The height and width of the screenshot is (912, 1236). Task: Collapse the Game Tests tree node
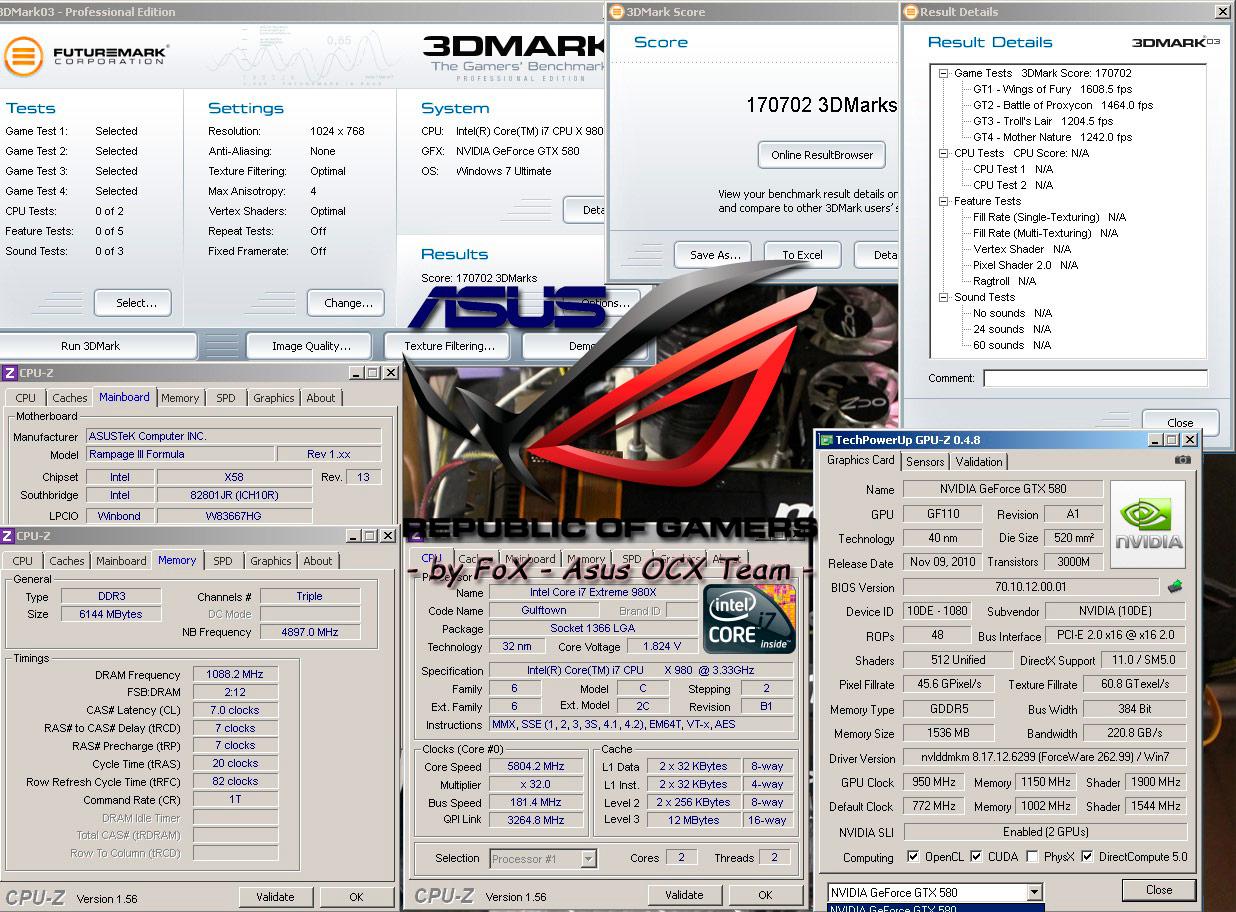[x=943, y=73]
